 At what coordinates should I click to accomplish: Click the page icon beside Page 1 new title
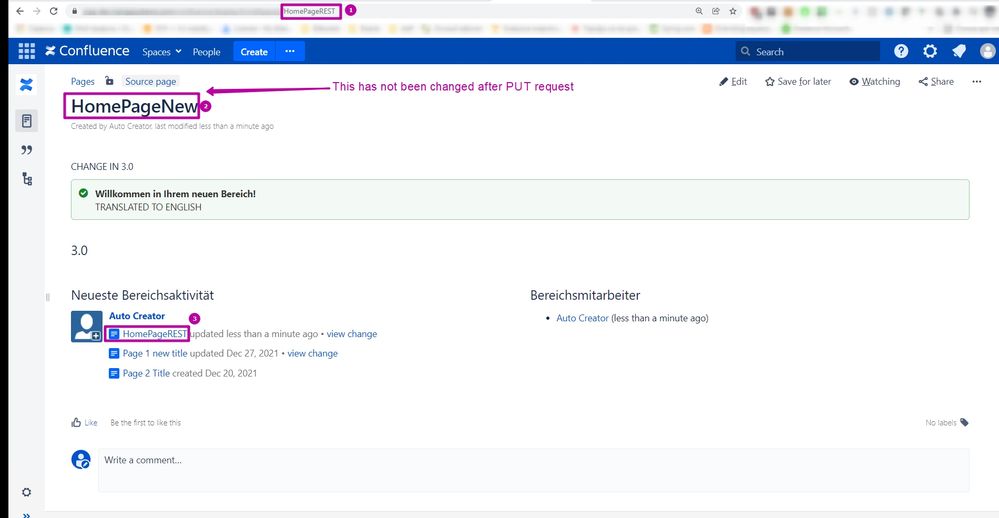[x=114, y=354]
